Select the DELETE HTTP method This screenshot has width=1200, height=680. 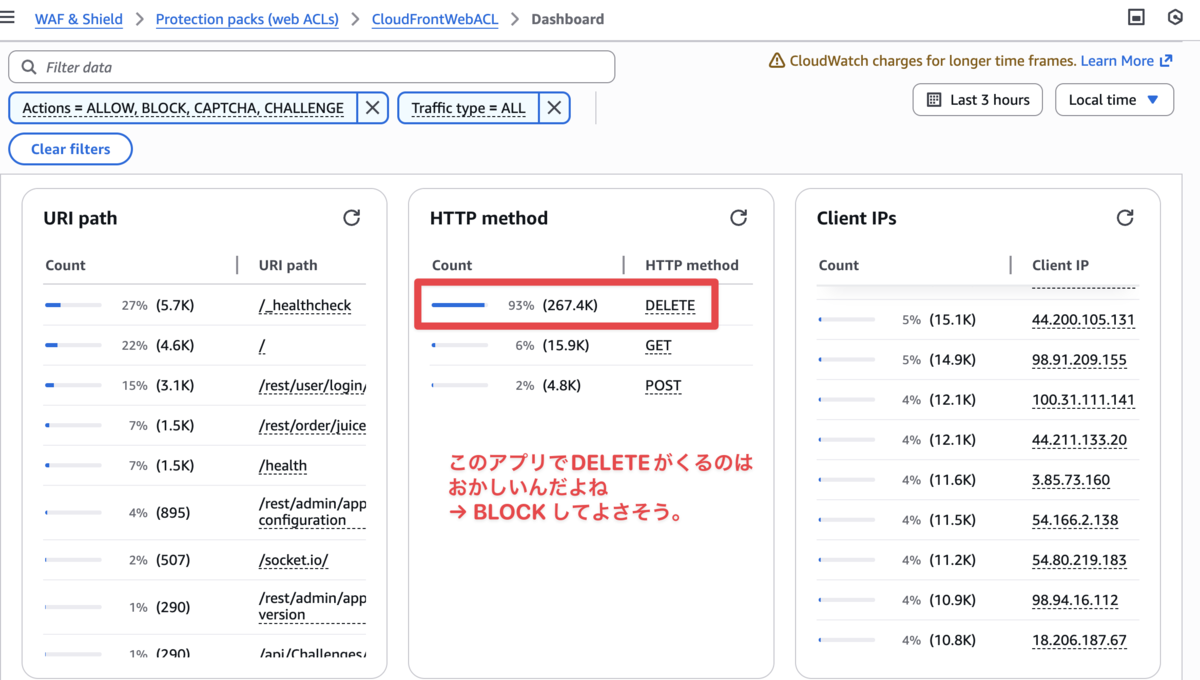(x=670, y=305)
